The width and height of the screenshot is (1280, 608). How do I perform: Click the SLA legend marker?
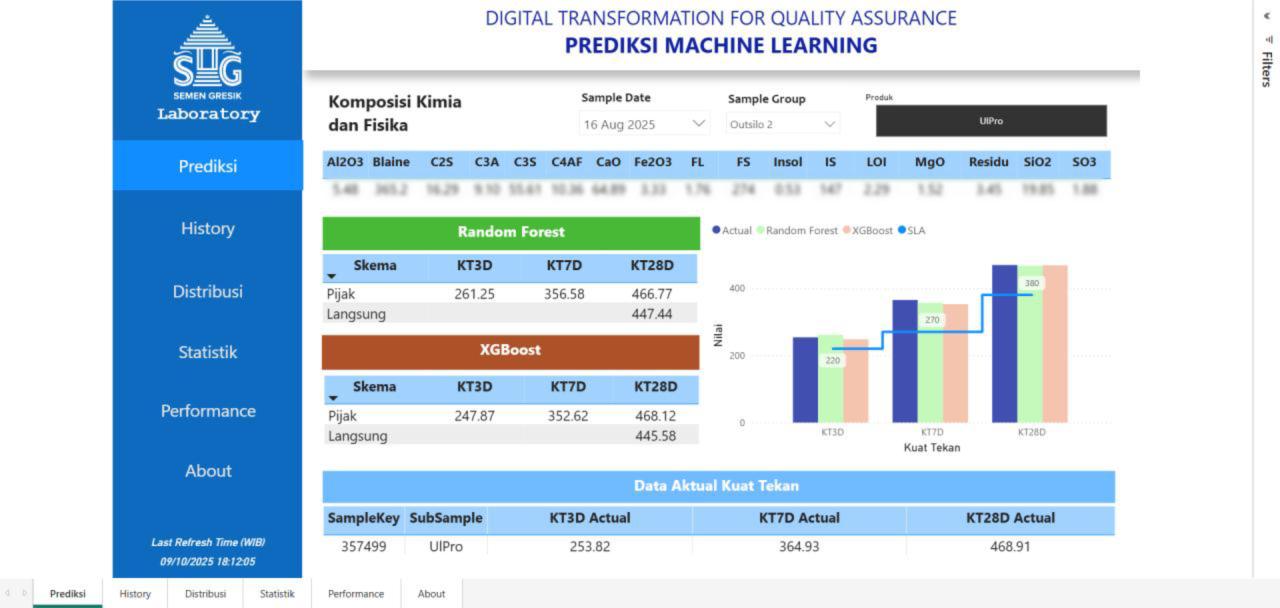[x=901, y=230]
